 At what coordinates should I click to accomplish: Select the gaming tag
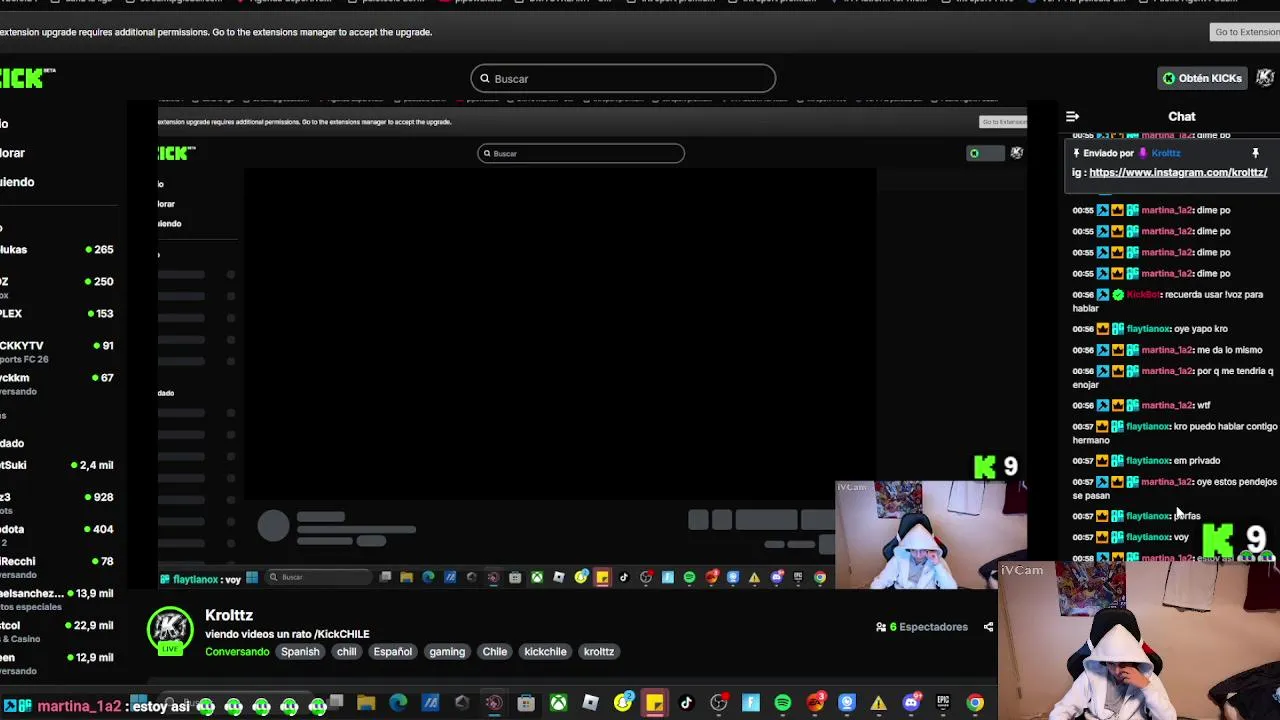click(447, 652)
